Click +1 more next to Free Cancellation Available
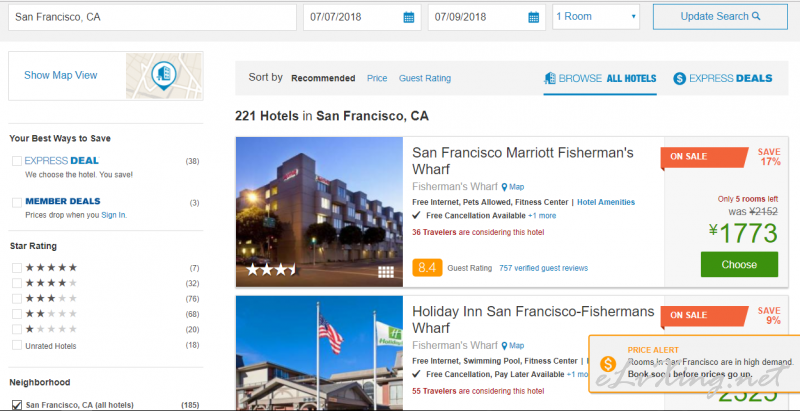 (x=542, y=216)
